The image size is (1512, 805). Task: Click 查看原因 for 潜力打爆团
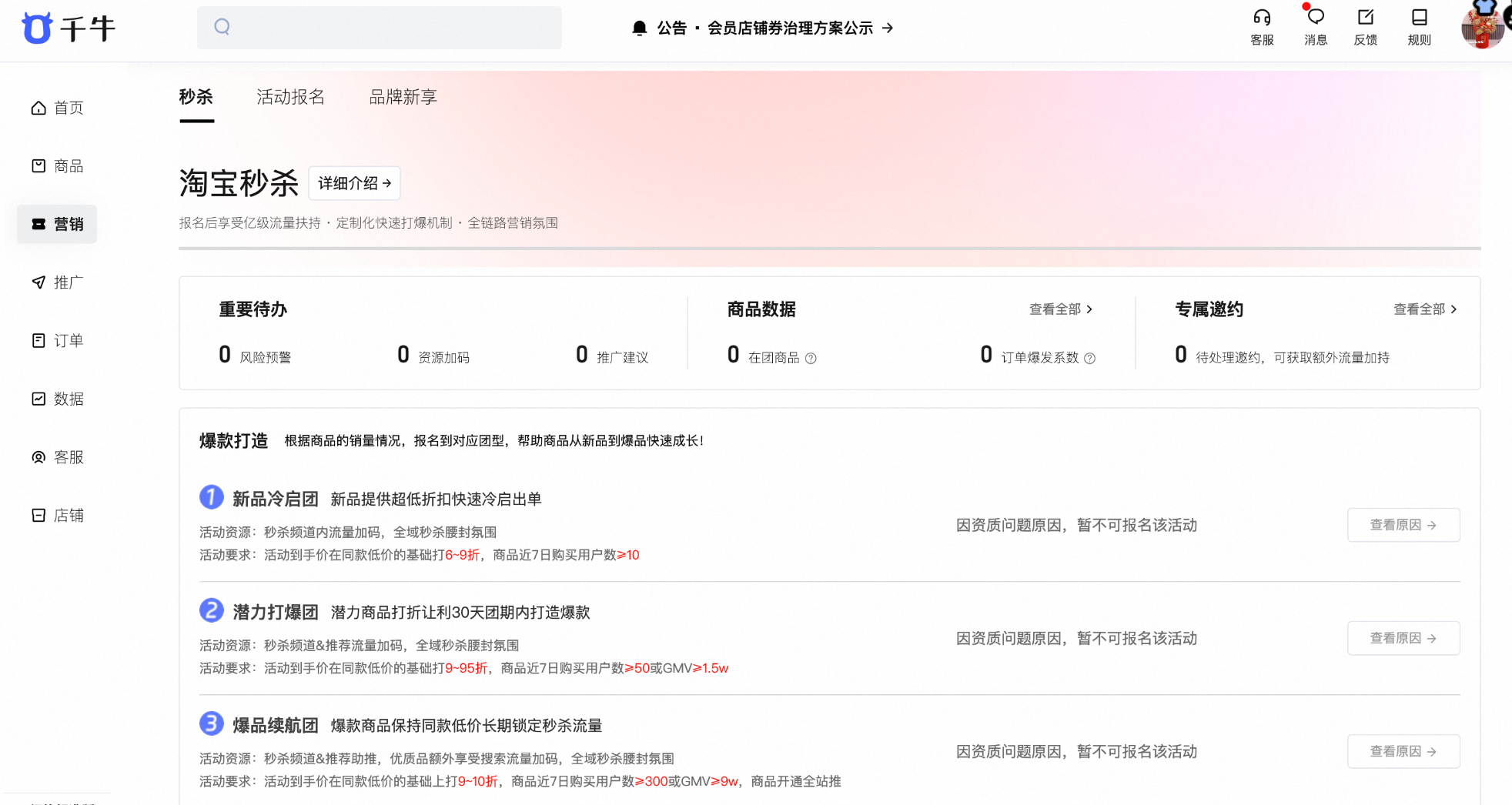pyautogui.click(x=1403, y=638)
